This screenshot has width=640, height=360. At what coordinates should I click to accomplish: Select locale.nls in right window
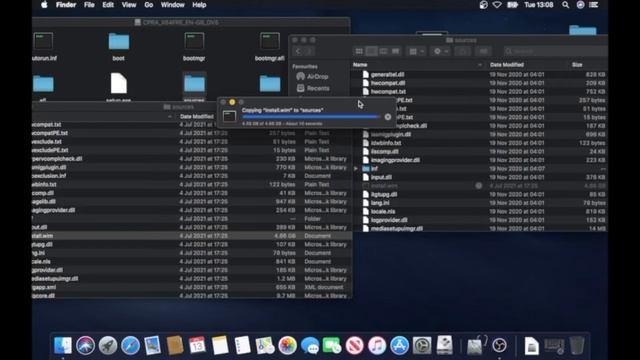[383, 211]
